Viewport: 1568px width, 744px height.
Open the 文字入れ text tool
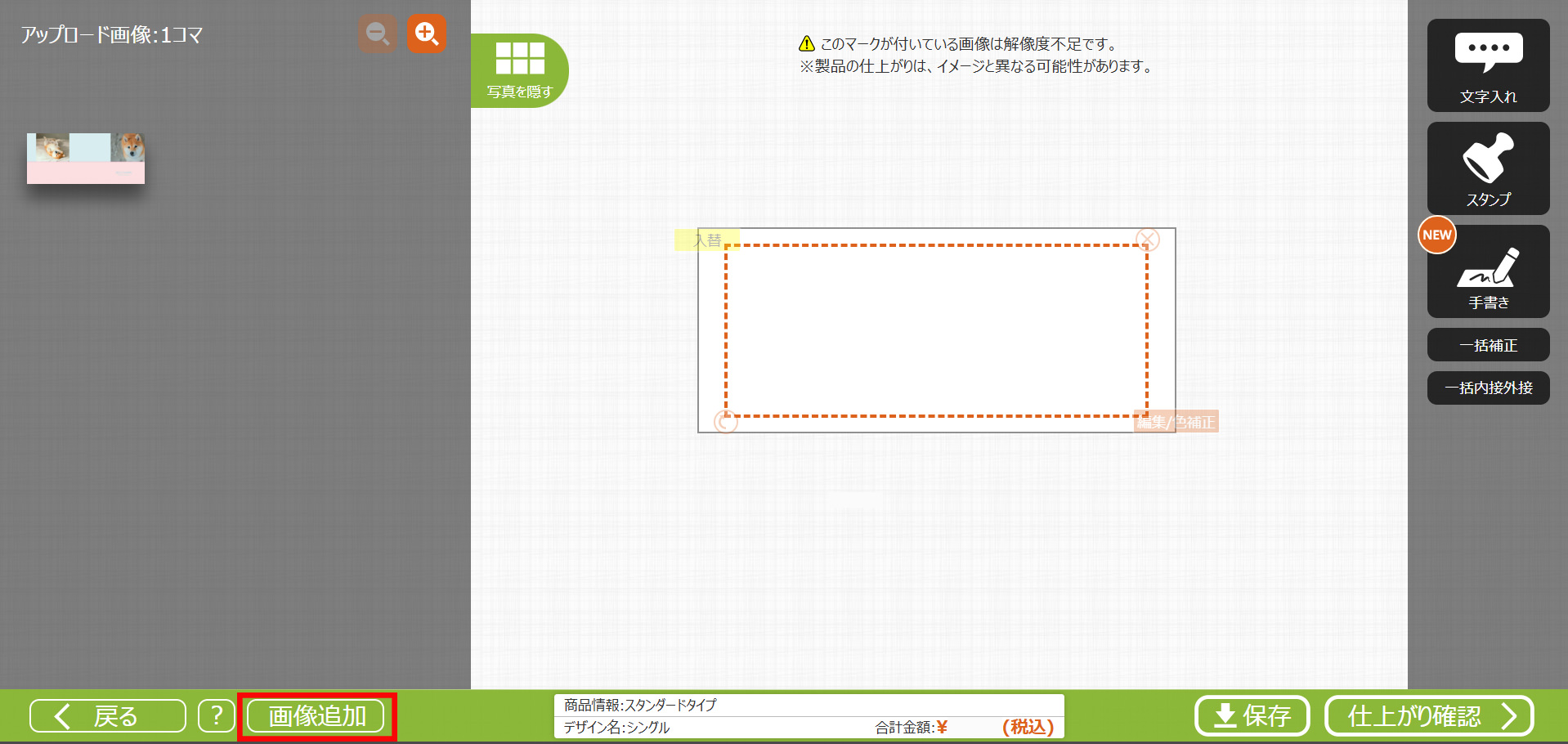click(1488, 65)
